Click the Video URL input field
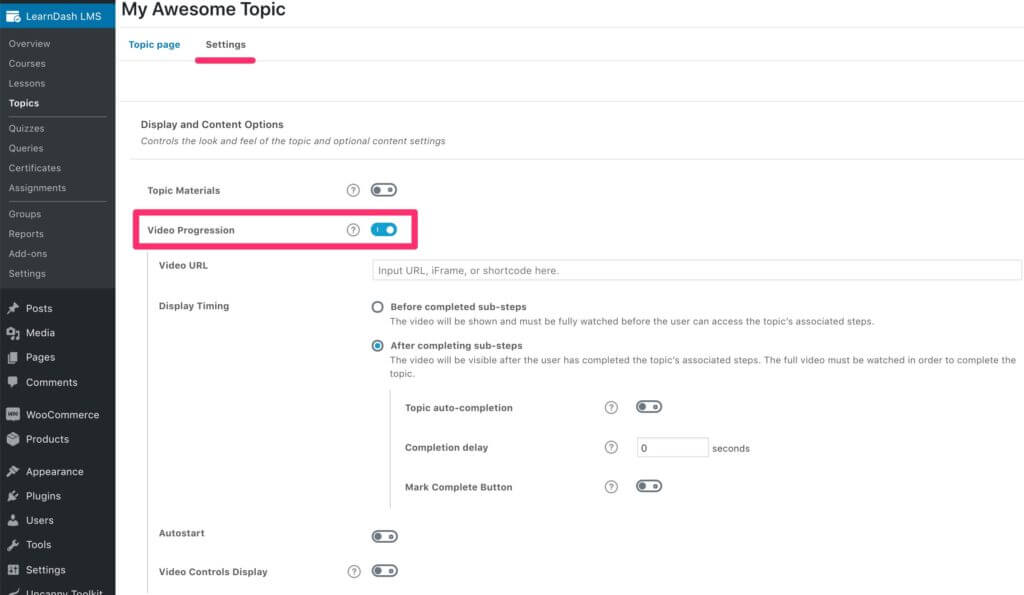Viewport: 1024px width, 595px height. [696, 270]
